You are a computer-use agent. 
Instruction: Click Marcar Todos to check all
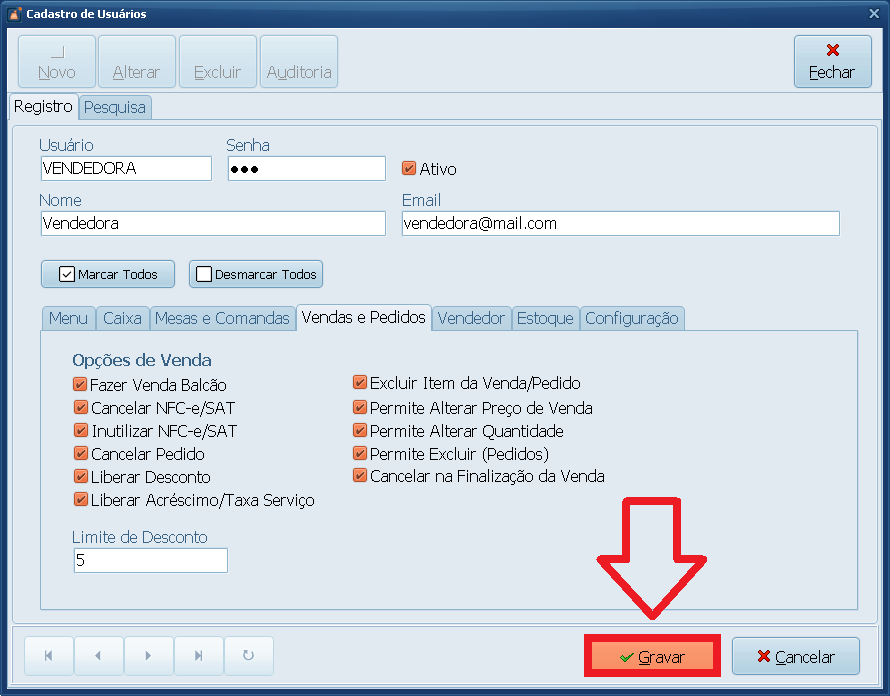[x=108, y=274]
